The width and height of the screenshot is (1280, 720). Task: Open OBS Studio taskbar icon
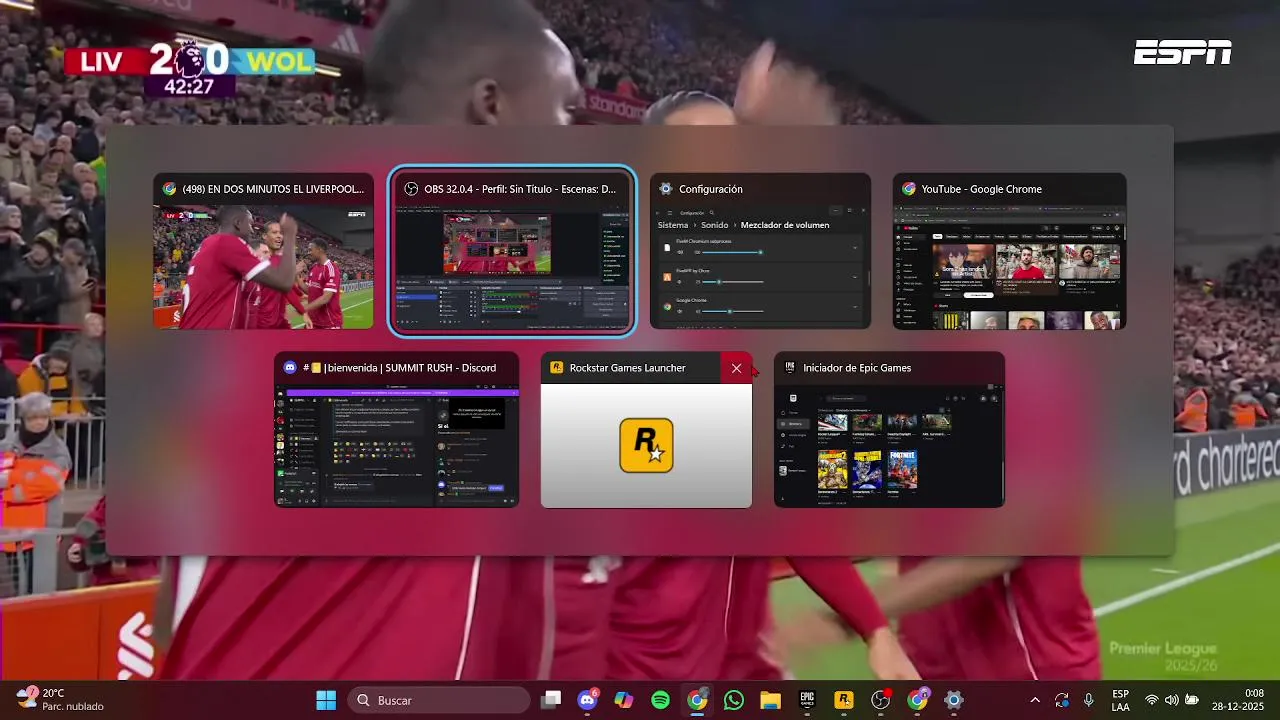point(880,700)
